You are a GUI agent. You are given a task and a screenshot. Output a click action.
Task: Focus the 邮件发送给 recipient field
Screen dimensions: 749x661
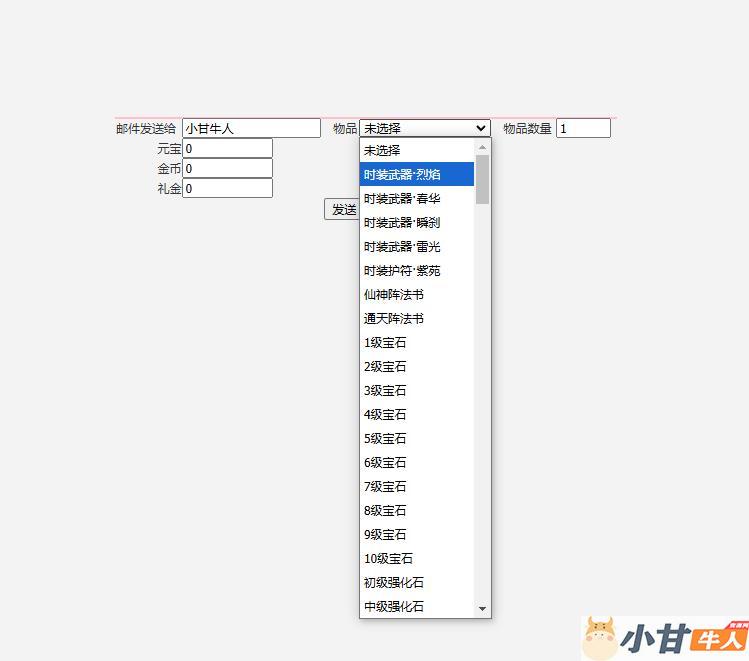[251, 128]
